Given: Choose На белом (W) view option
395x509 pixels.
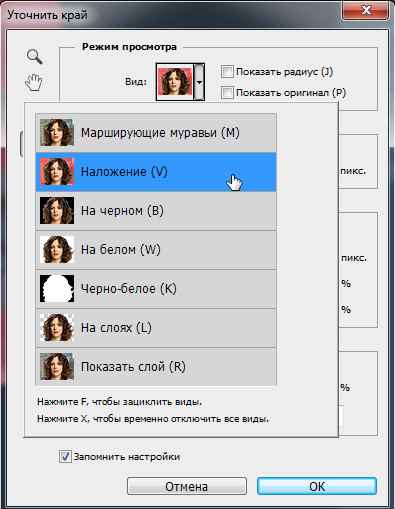Looking at the screenshot, I should click(x=156, y=250).
